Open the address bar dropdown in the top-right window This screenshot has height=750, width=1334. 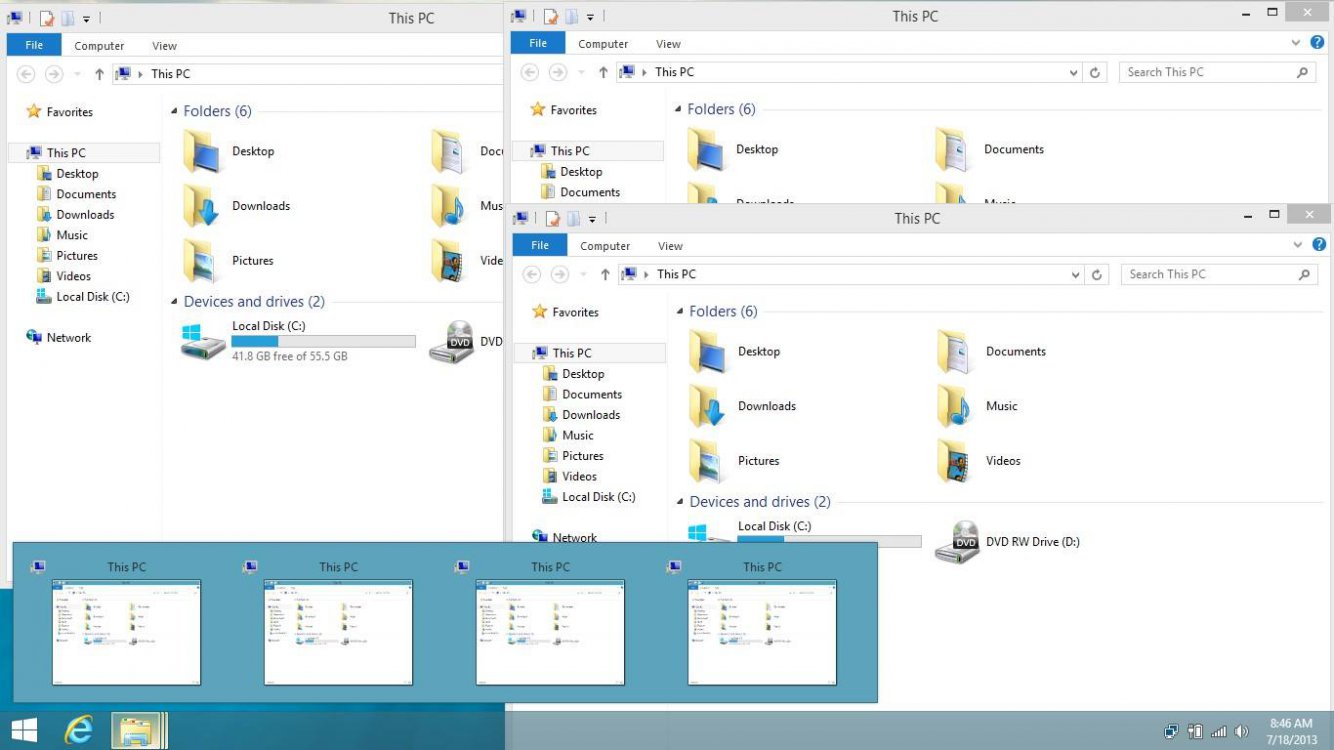tap(1073, 73)
